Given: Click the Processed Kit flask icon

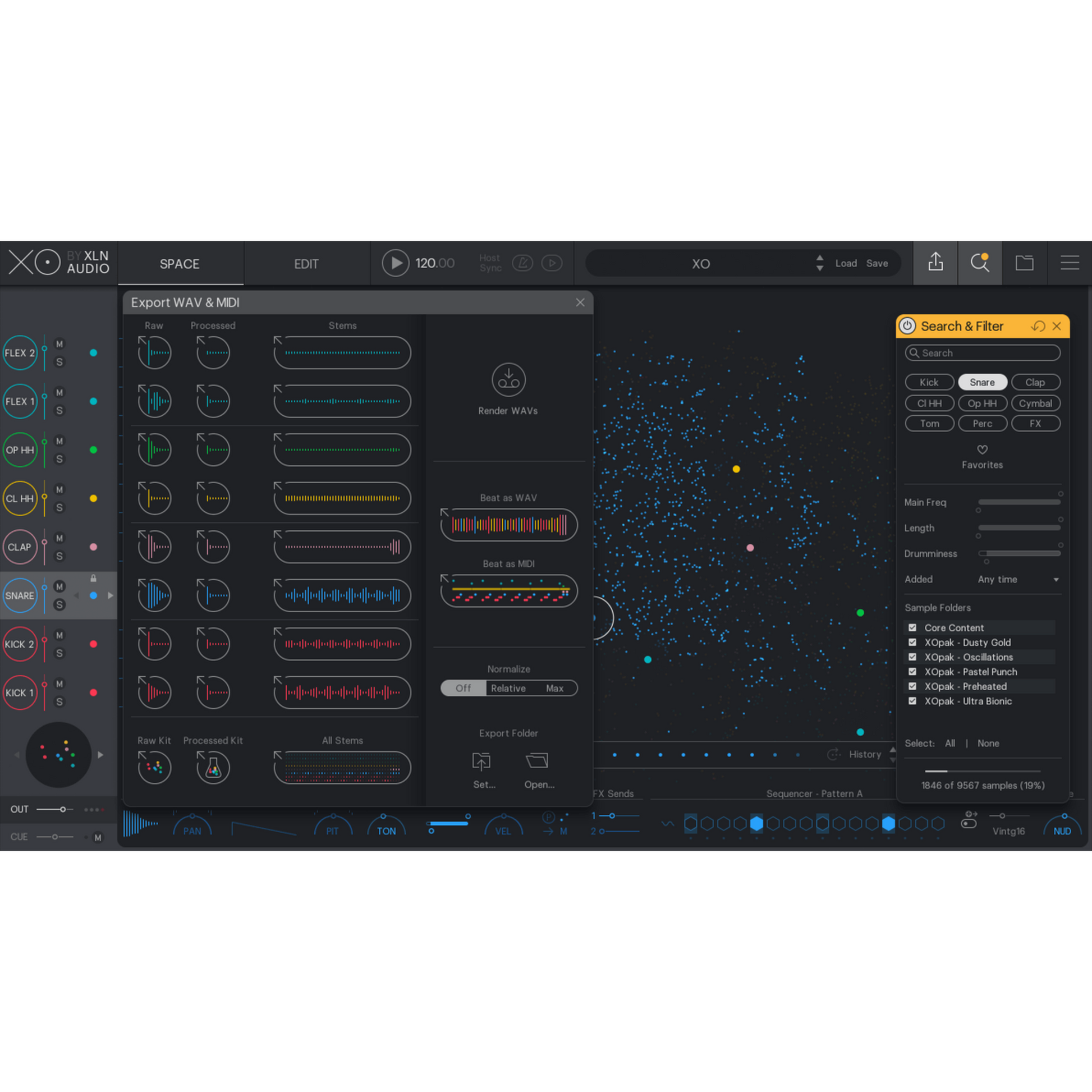Looking at the screenshot, I should [x=213, y=767].
